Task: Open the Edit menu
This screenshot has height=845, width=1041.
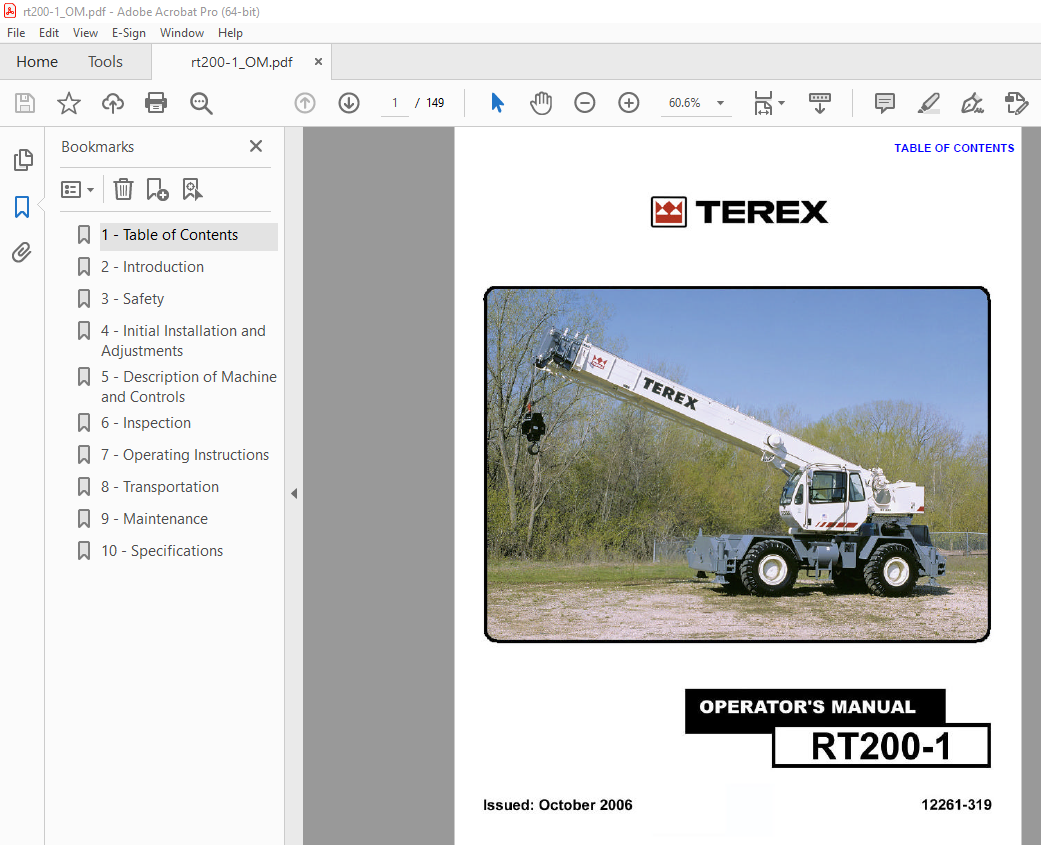Action: 48,33
